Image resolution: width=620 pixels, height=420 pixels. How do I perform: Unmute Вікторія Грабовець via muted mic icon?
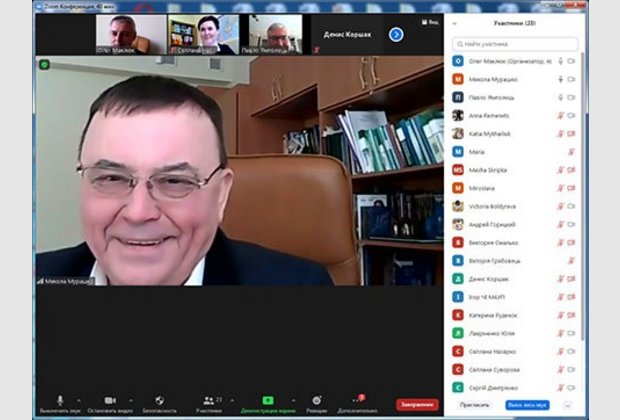pos(571,261)
